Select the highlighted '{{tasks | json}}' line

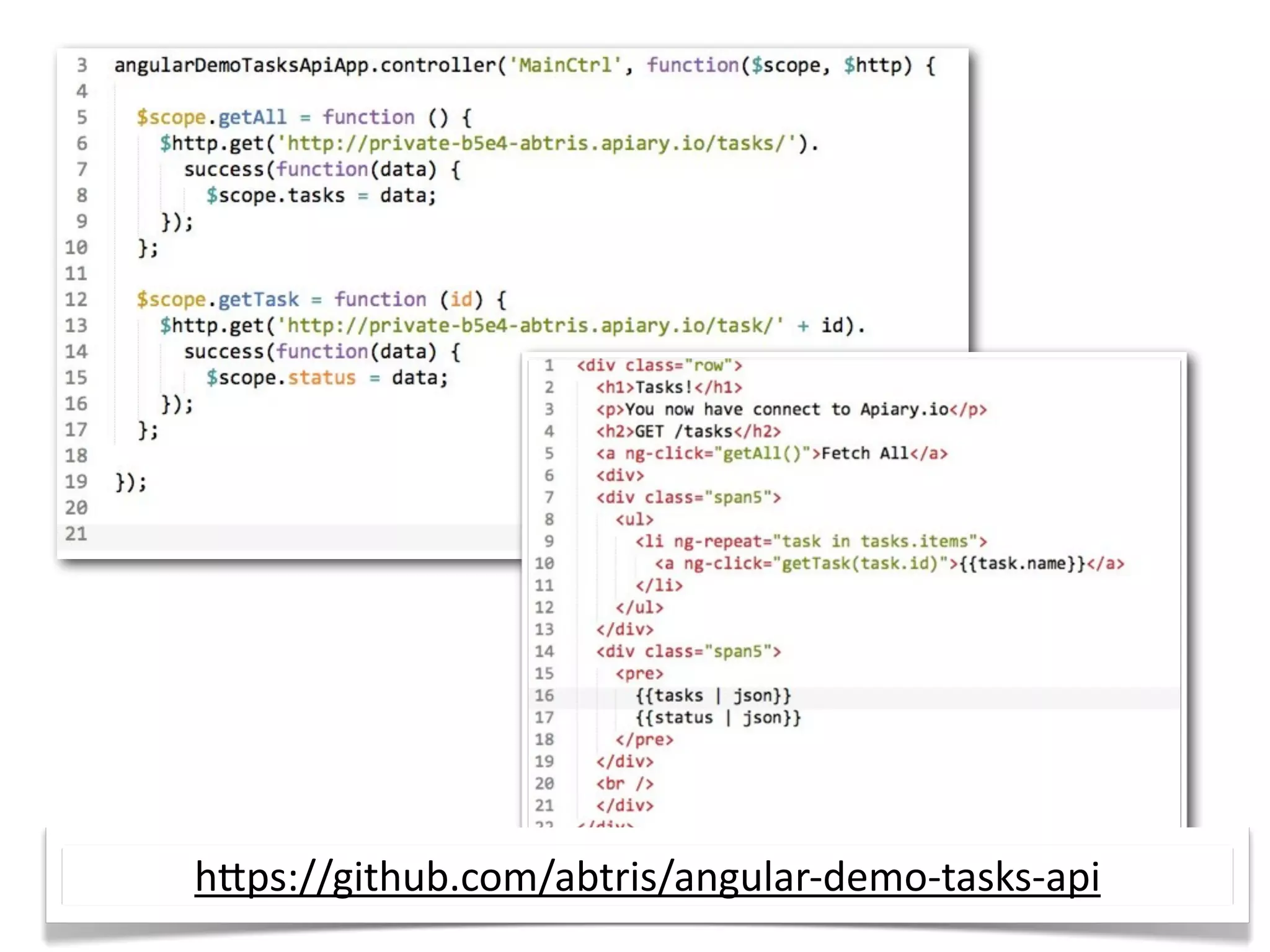coord(713,695)
